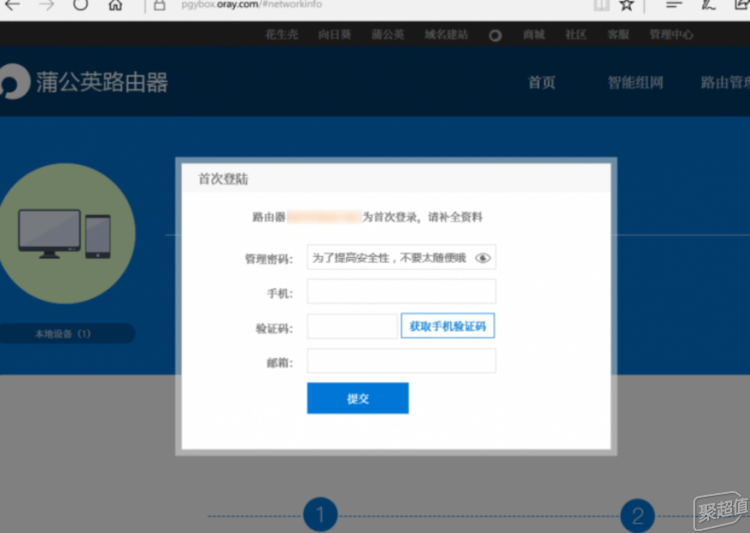Click the 首次登陆 dialog title
The height and width of the screenshot is (533, 750).
(223, 179)
